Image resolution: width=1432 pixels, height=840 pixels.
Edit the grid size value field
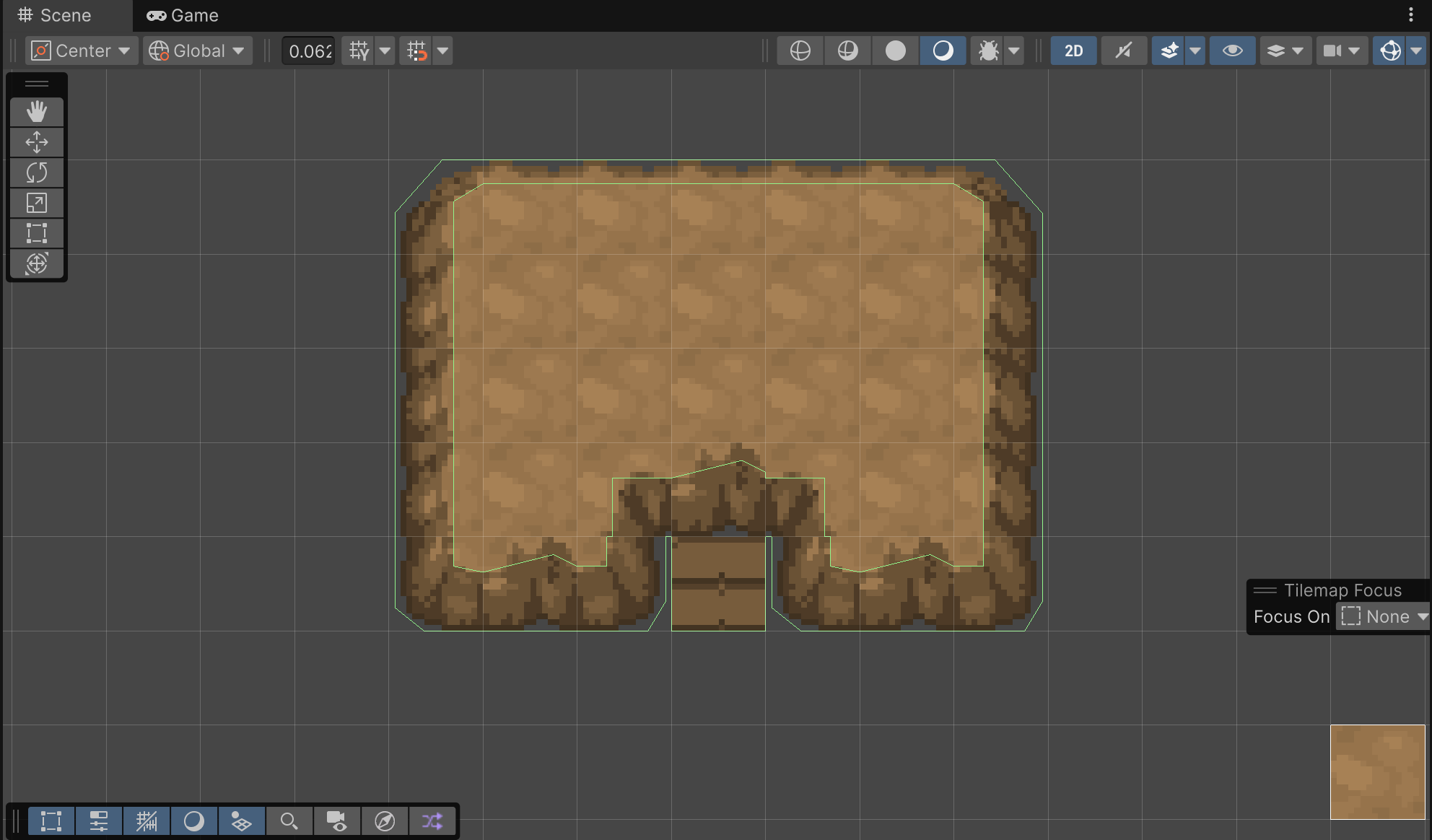(x=308, y=51)
